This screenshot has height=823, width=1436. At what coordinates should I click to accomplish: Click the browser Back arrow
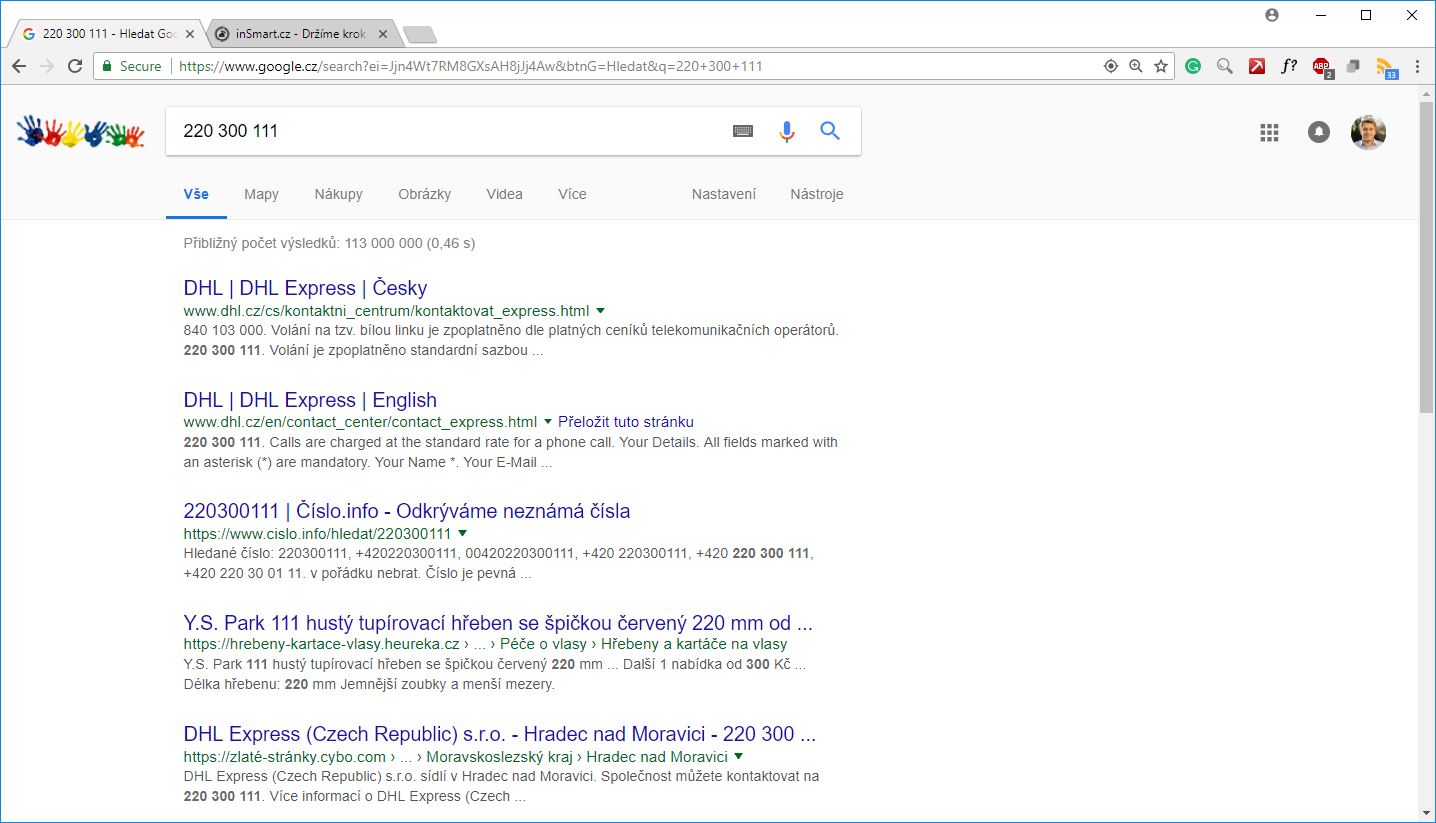18,66
